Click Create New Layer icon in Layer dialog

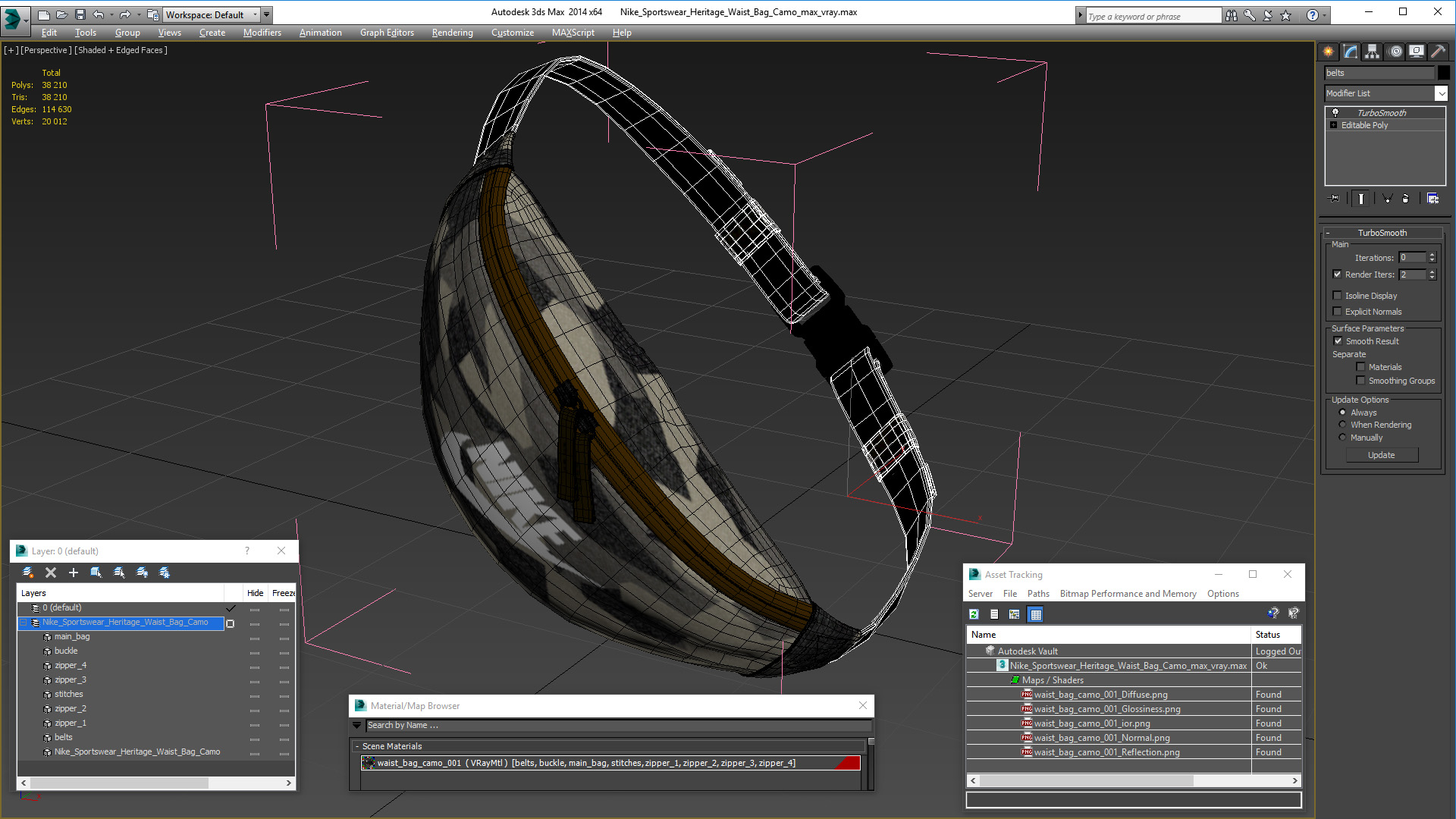tap(28, 573)
